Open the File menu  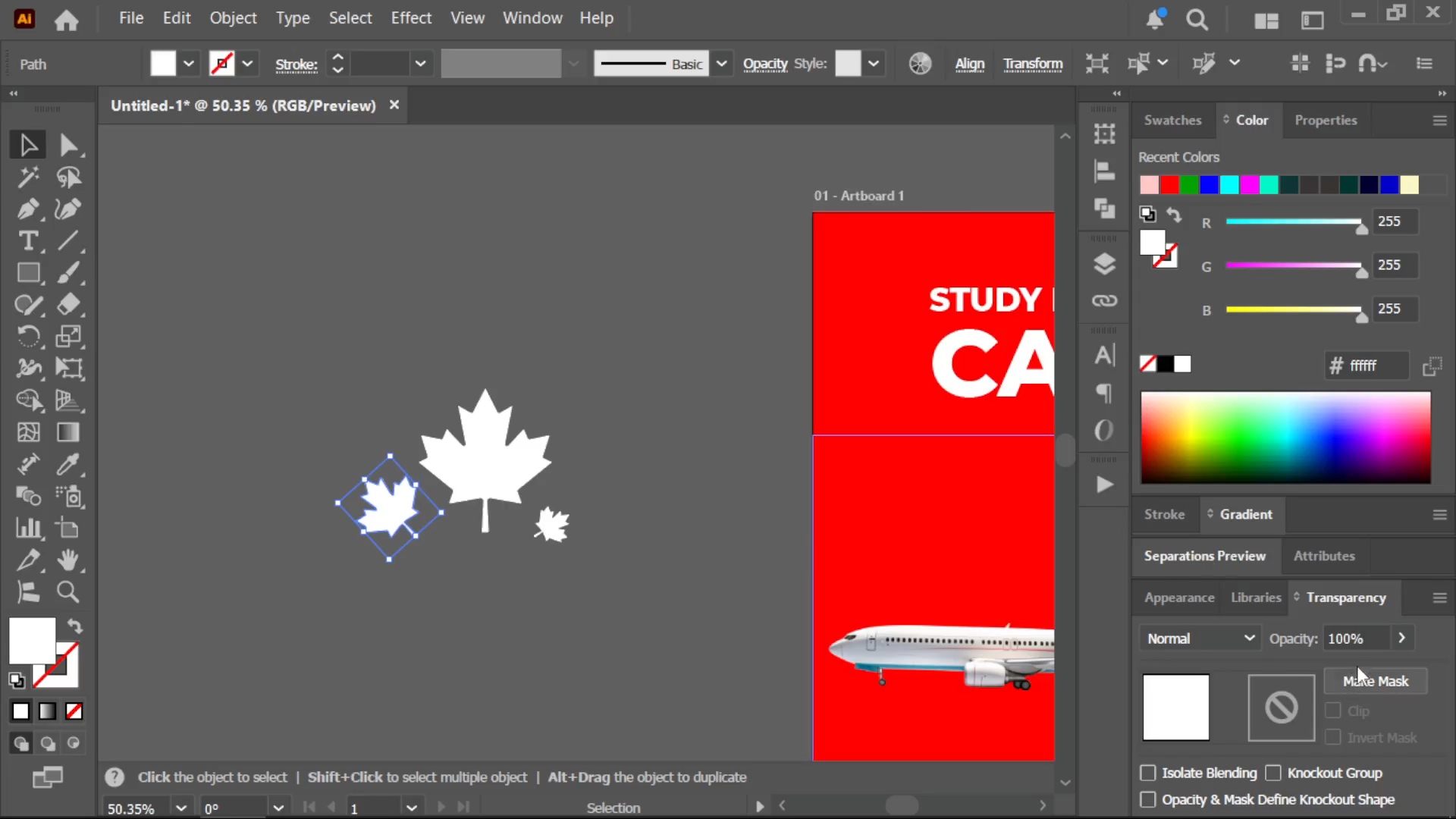point(131,18)
